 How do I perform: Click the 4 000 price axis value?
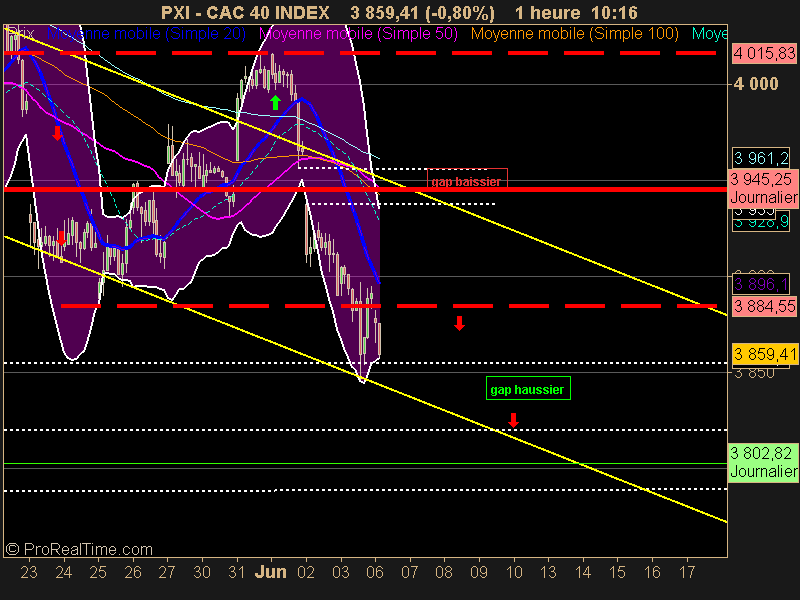(756, 84)
